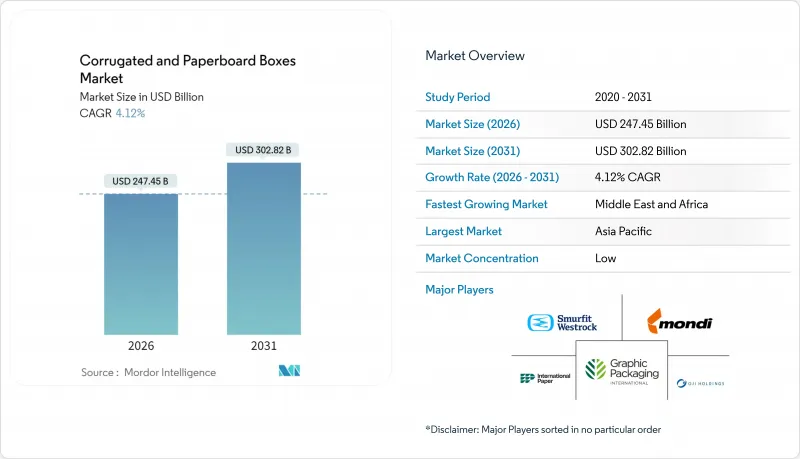Click the Market Overview heading
This screenshot has width=800, height=459.
tap(475, 56)
